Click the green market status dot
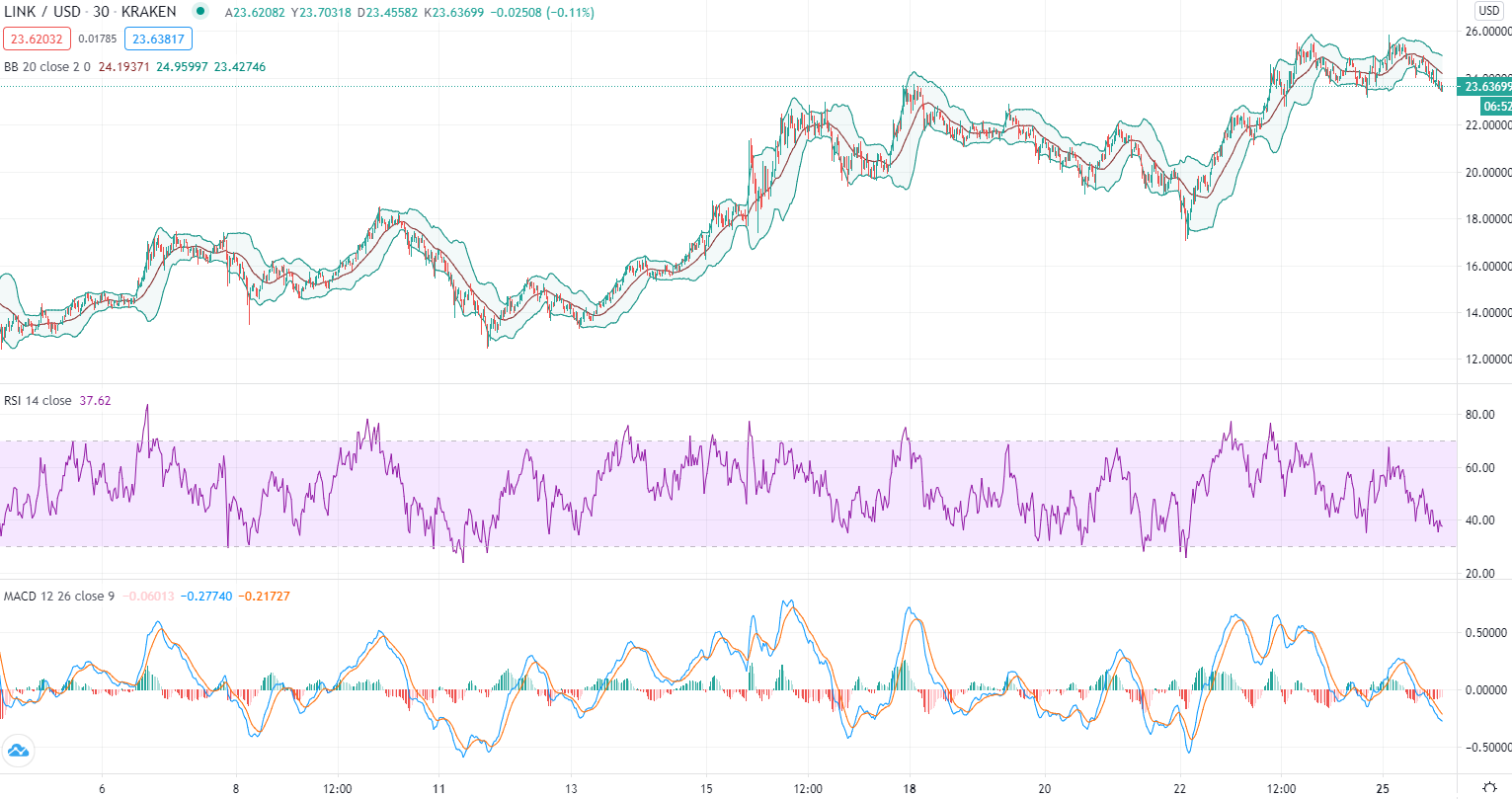The height and width of the screenshot is (799, 1512). [201, 12]
